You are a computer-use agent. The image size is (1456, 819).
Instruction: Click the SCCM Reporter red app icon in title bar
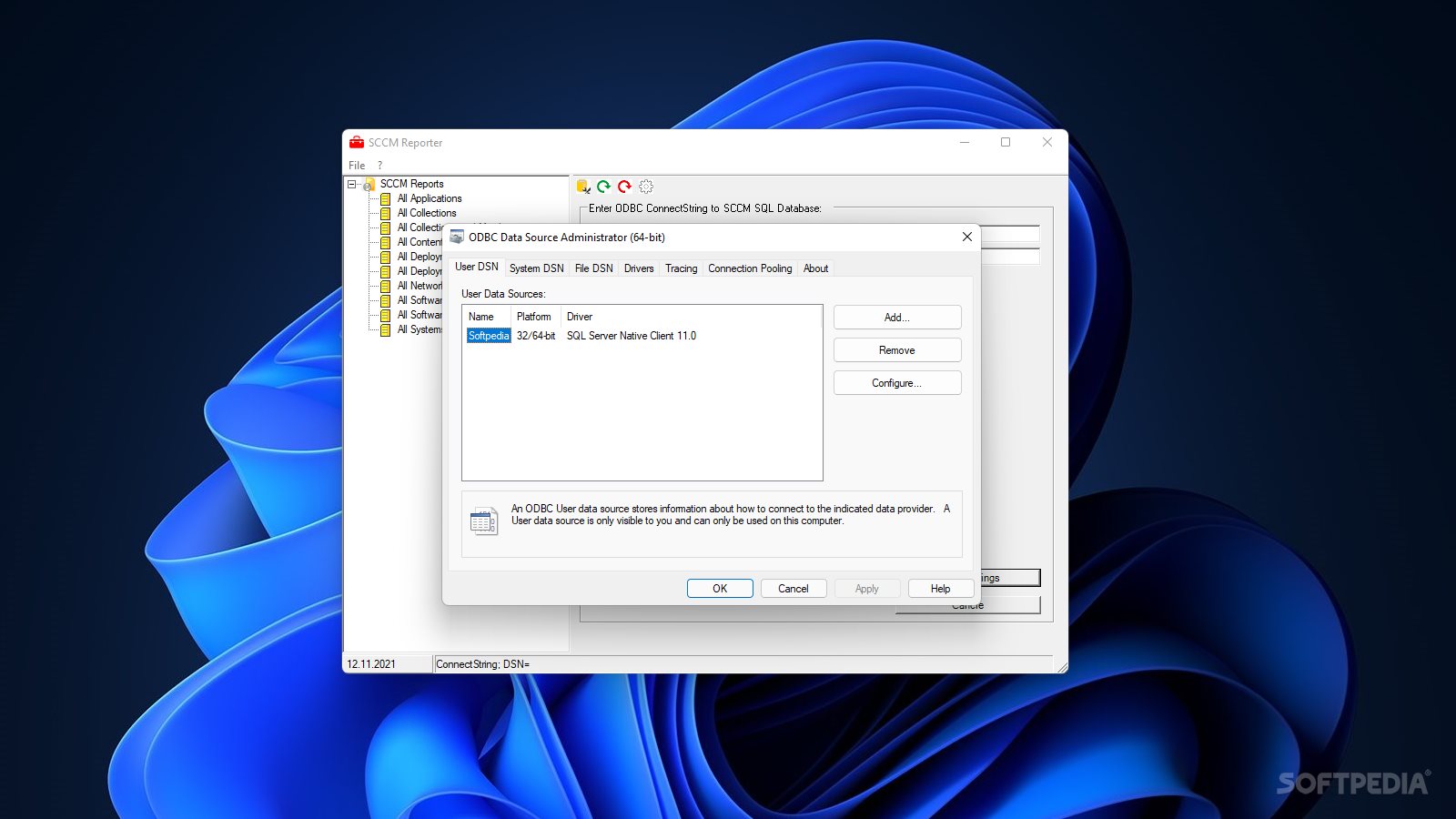pyautogui.click(x=357, y=142)
